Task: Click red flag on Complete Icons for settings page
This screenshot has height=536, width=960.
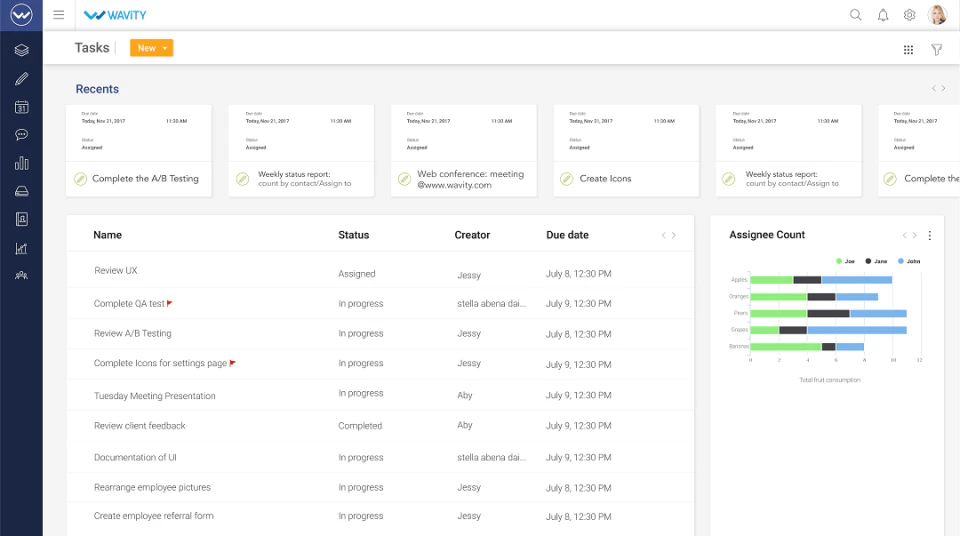Action: (232, 363)
